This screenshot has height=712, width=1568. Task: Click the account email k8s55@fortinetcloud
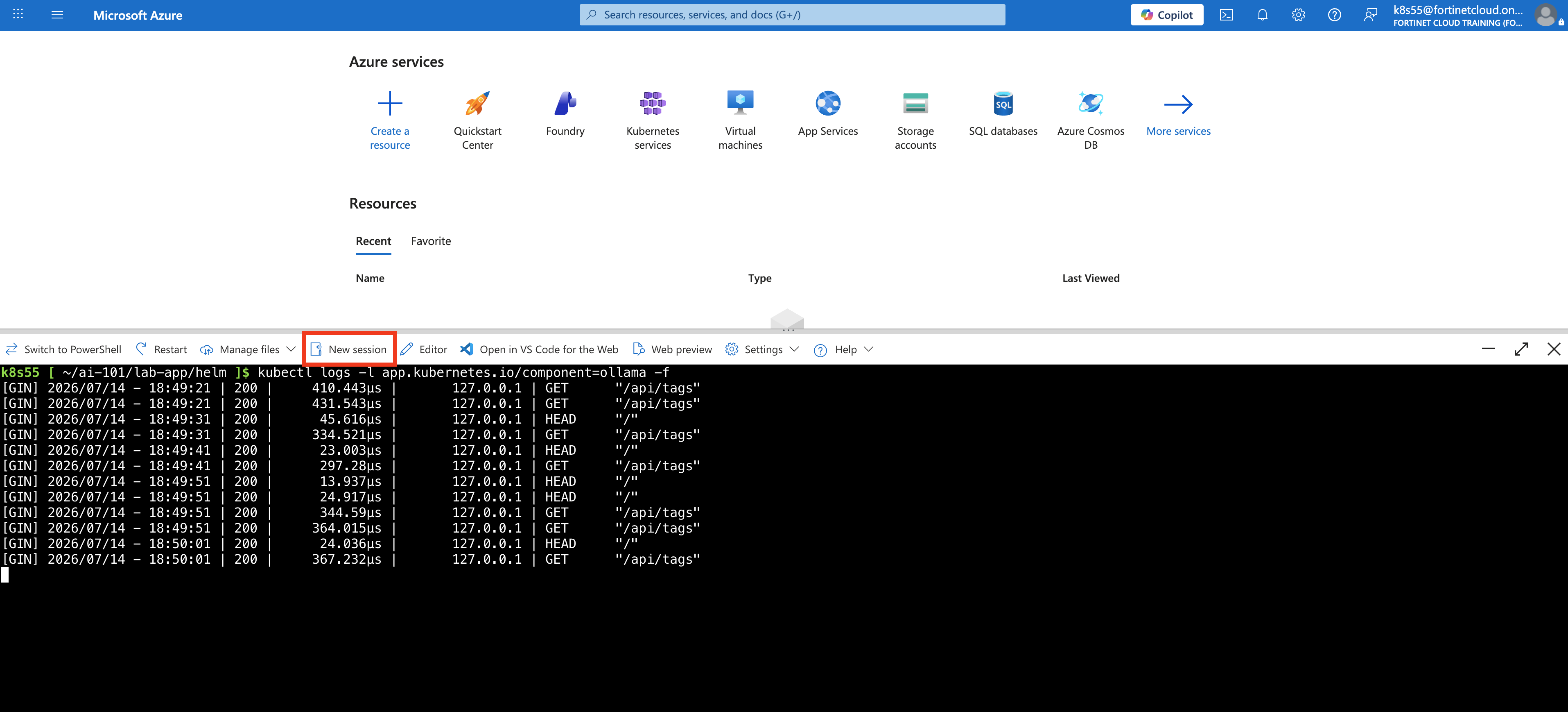[x=1458, y=10]
